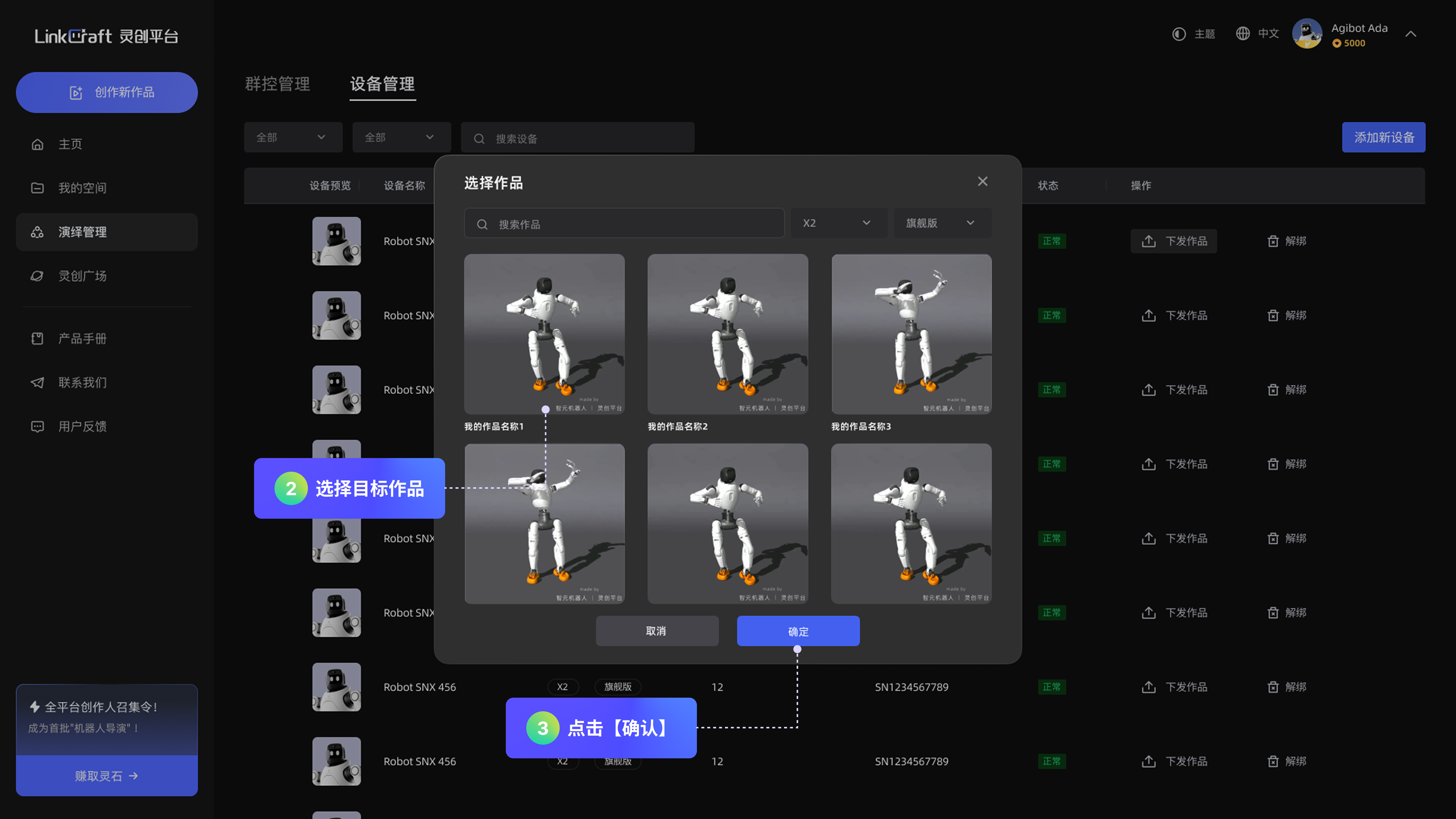Viewport: 1456px width, 819px height.
Task: Click 解绑 unbind icon for first device
Action: point(1273,242)
